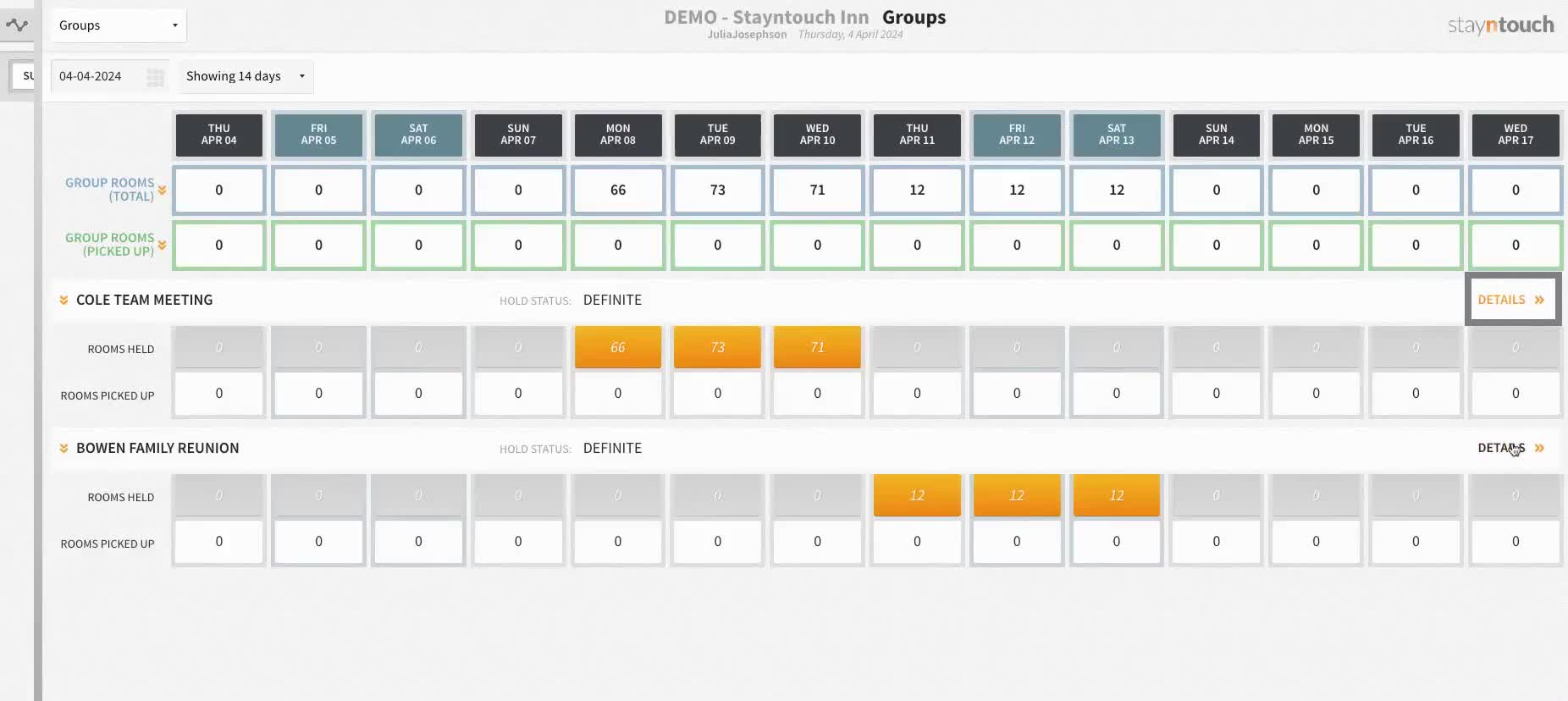Select the TUE APR 09 column header
The width and height of the screenshot is (1568, 701).
718,135
